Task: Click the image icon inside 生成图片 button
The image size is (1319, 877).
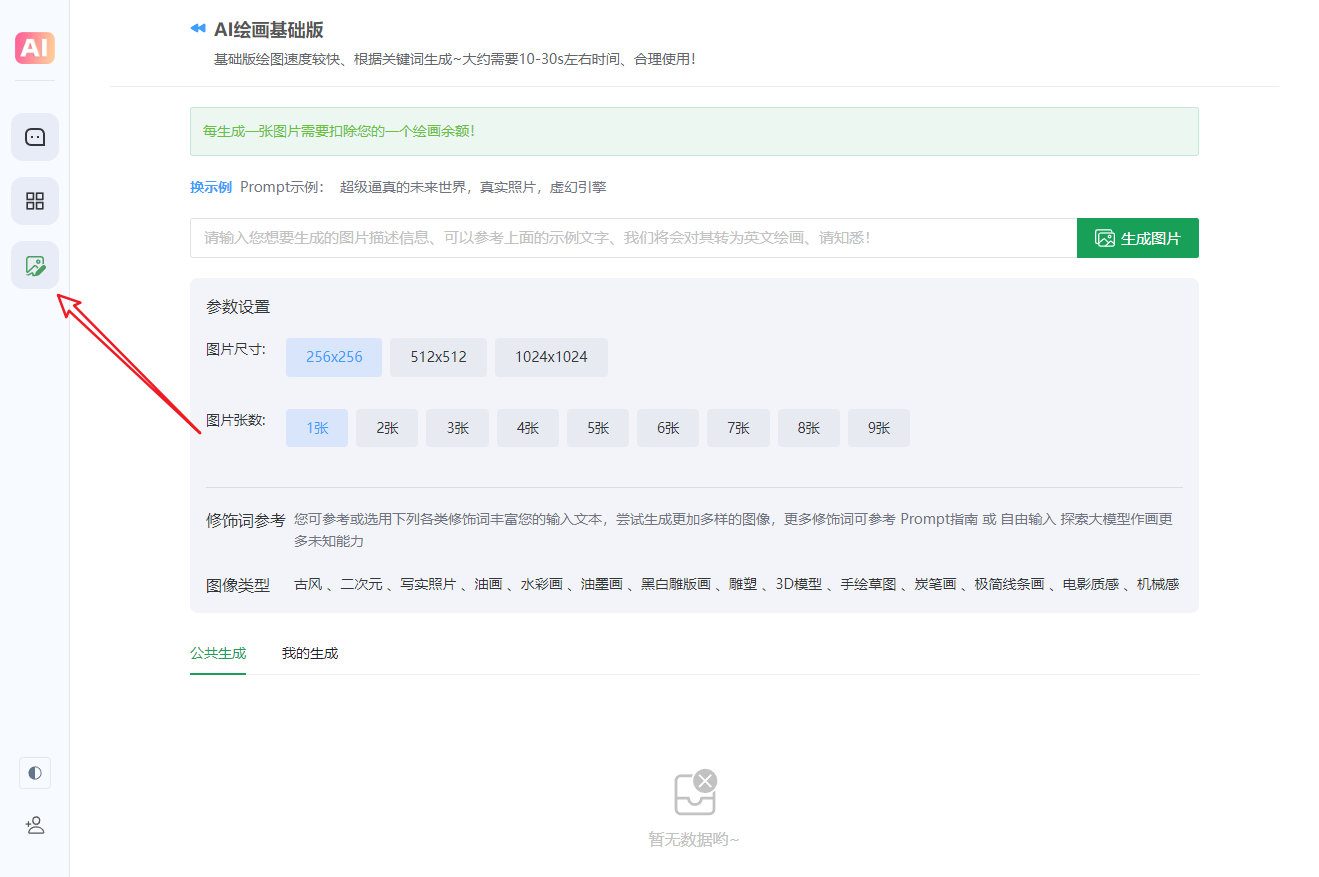Action: (x=1103, y=237)
